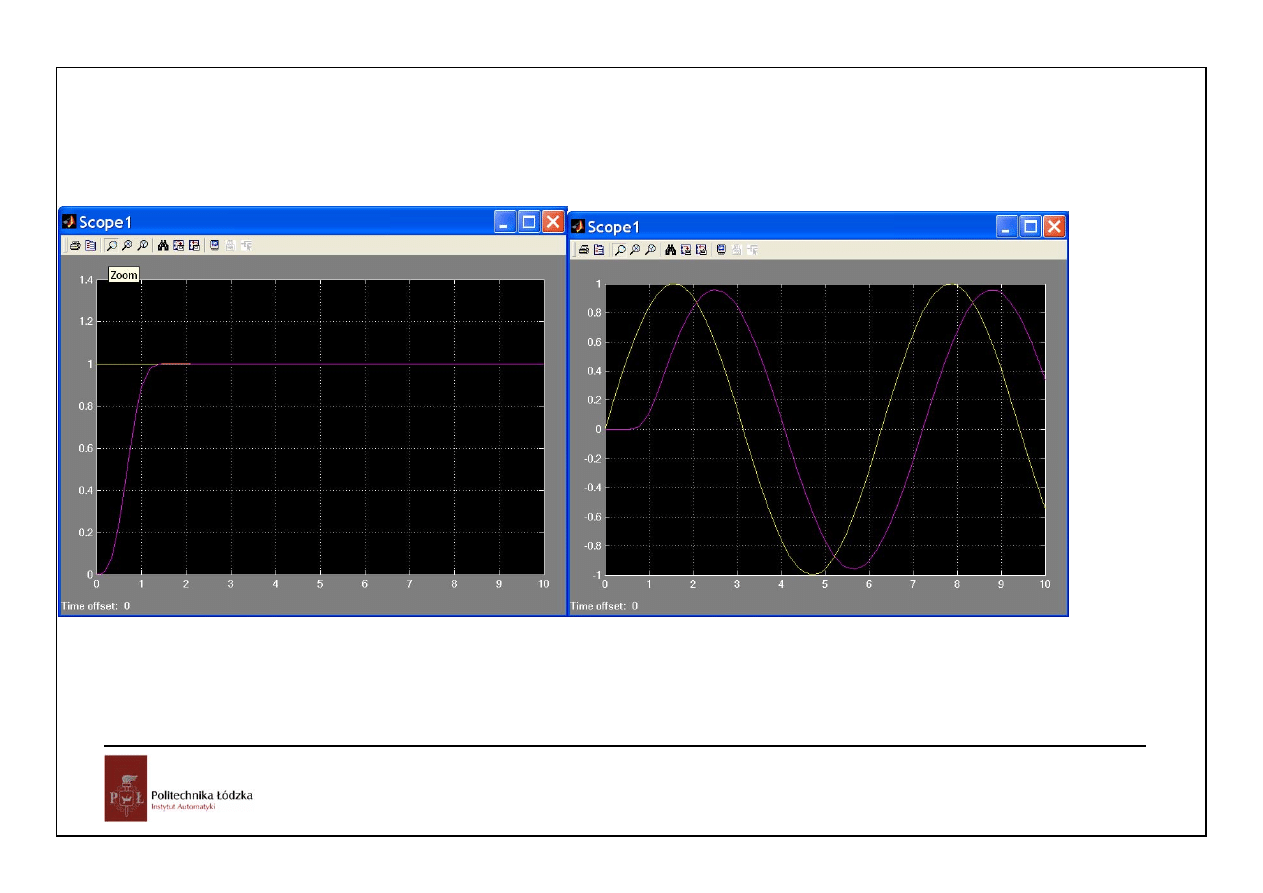Click Autoscale binoculars in right Scope1 toolbar

pos(671,250)
